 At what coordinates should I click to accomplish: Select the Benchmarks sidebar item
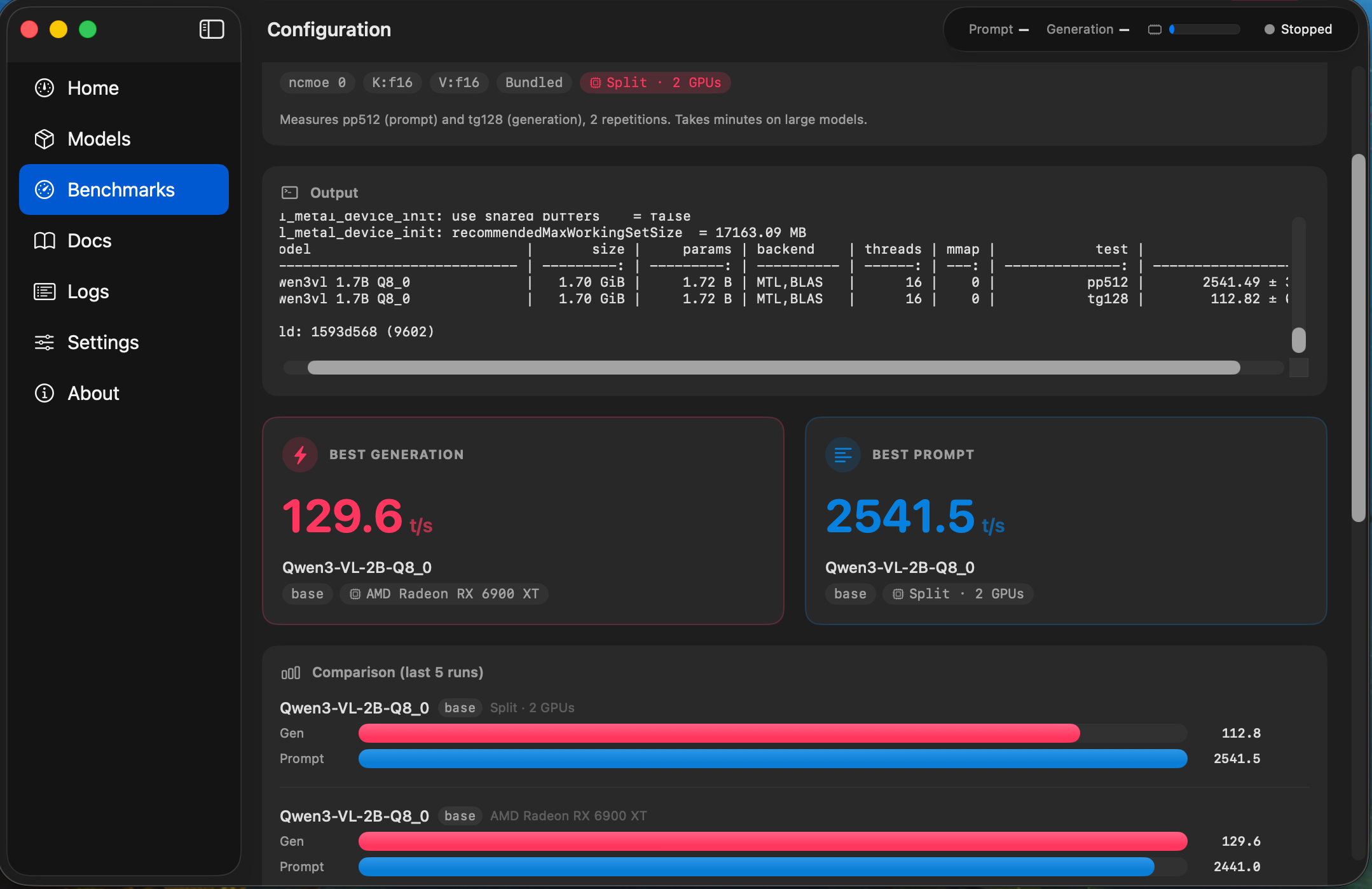coord(124,190)
